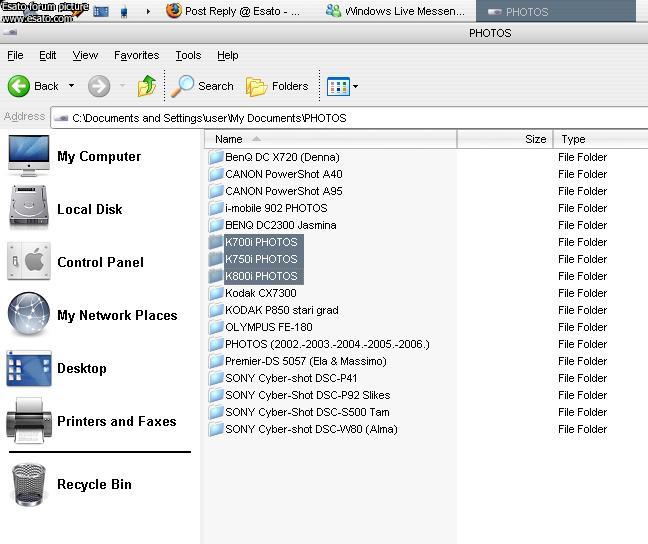Go up one folder level icon
The height and width of the screenshot is (544, 648).
147,86
